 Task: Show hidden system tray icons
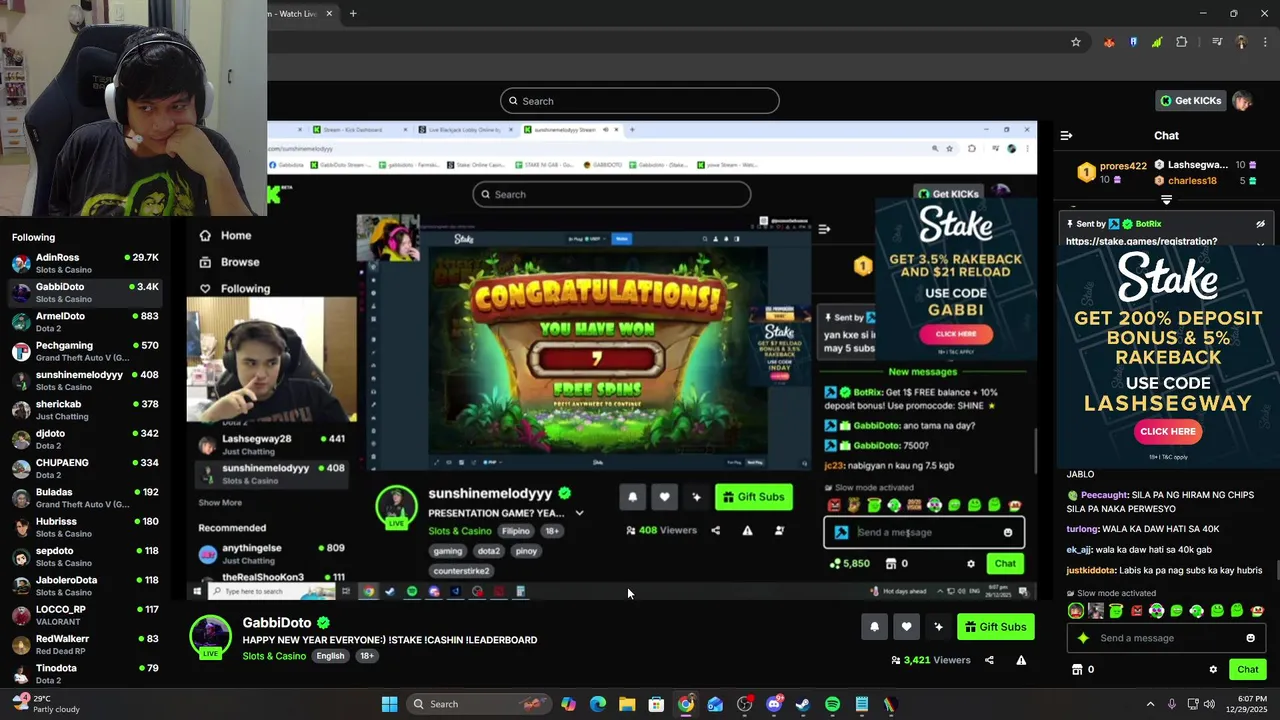click(x=1150, y=704)
